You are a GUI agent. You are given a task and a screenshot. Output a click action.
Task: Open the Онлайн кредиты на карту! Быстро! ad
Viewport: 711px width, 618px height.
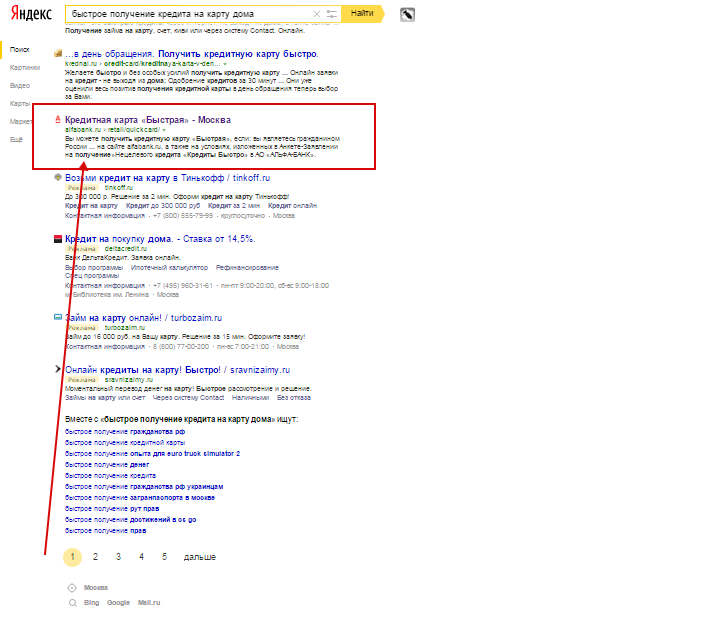tap(177, 370)
